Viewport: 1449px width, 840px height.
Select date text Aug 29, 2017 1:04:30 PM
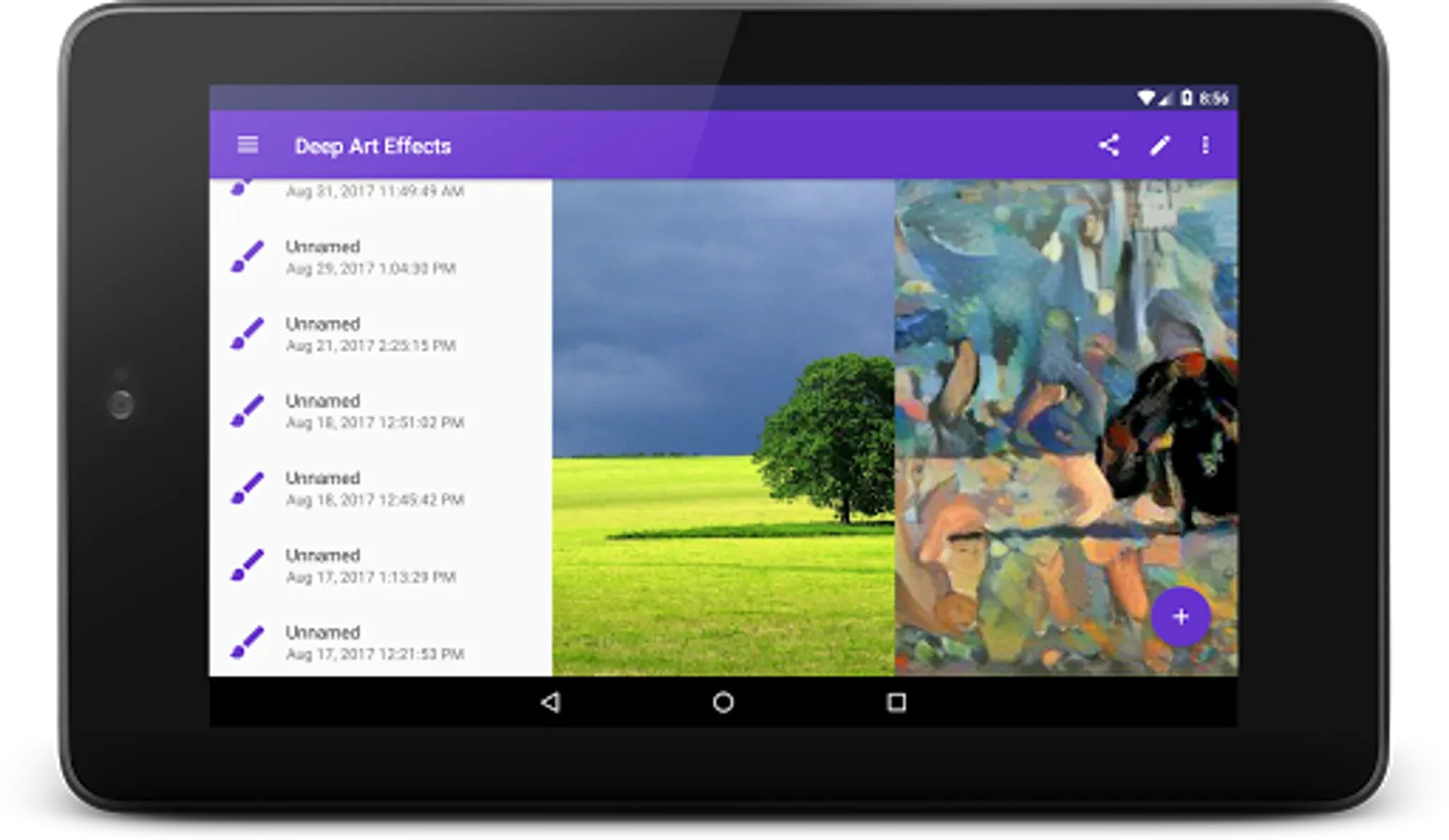[x=371, y=269]
